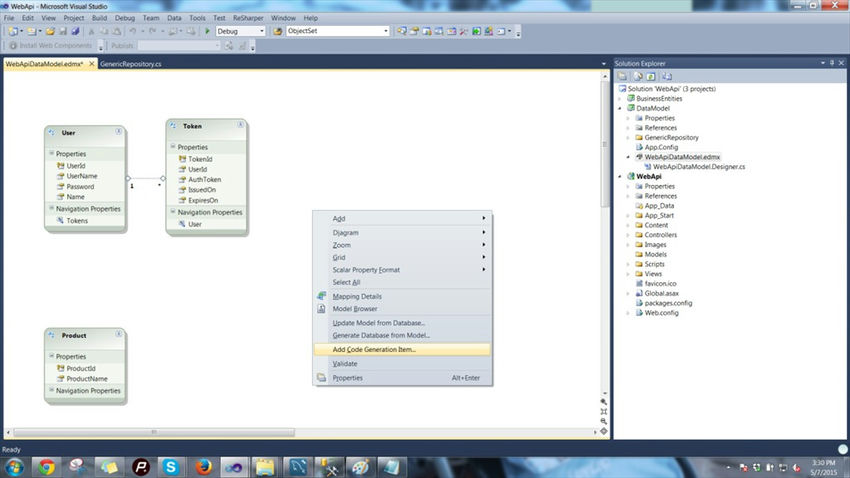
Task: Collapse the DataModel project node
Action: (620, 108)
